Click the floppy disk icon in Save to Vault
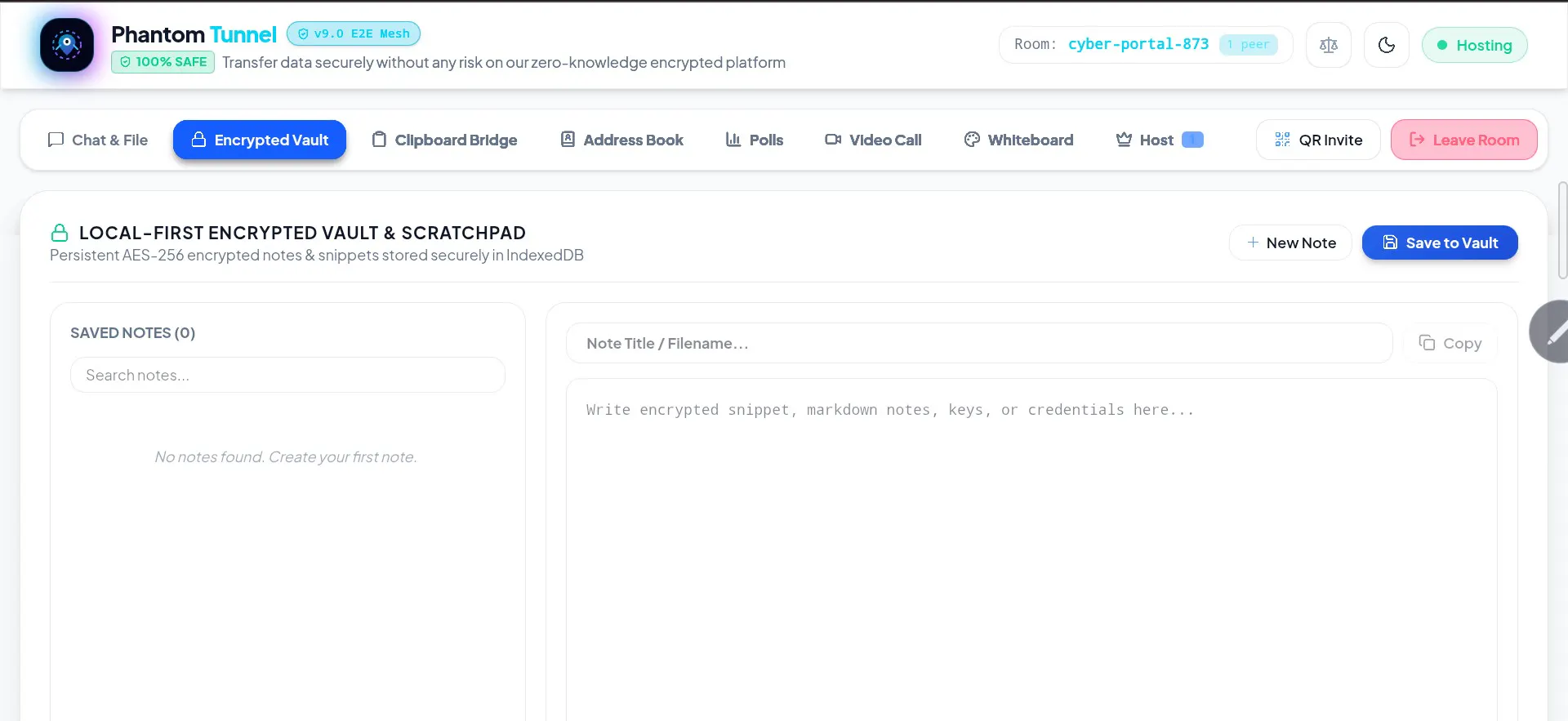Screen dimensions: 1568x721 [1390, 243]
